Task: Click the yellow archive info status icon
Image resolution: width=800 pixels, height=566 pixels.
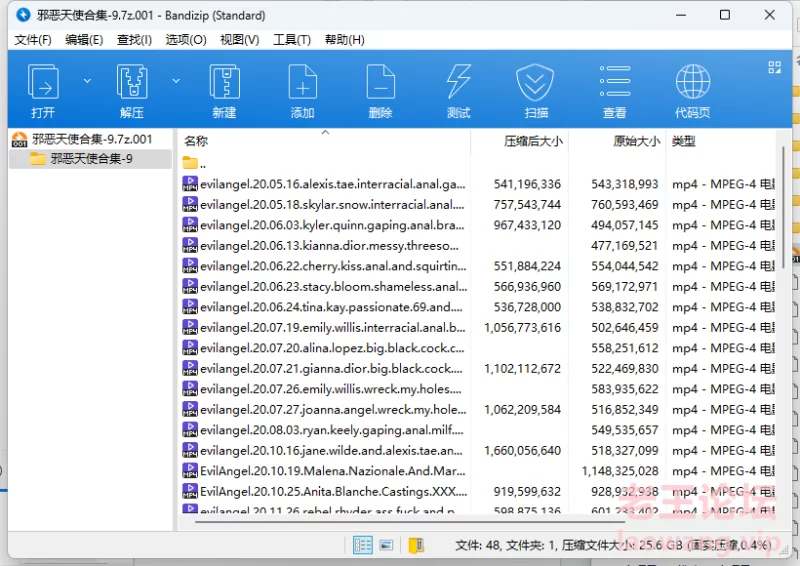Action: [416, 545]
